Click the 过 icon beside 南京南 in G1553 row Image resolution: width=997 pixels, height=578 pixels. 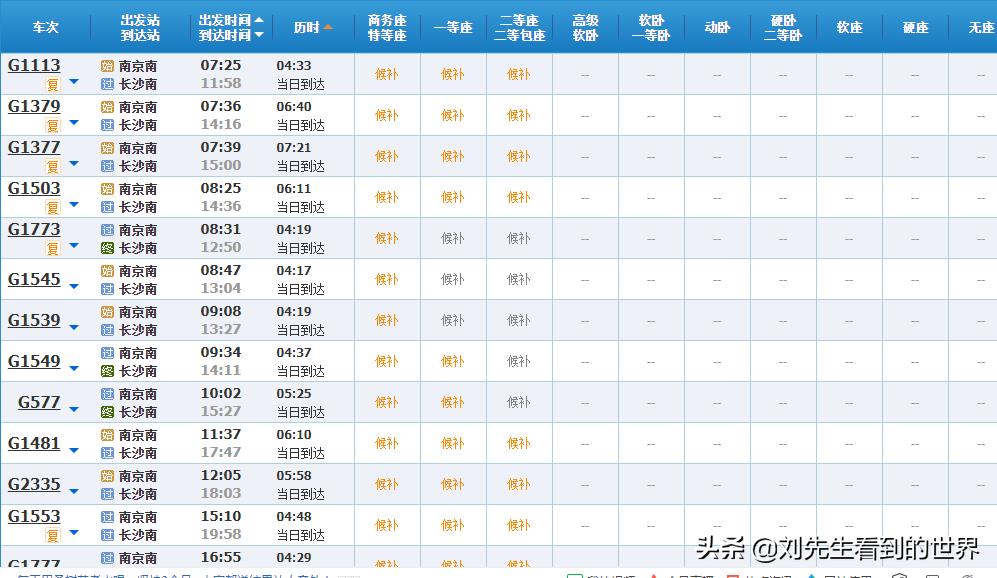coord(107,517)
